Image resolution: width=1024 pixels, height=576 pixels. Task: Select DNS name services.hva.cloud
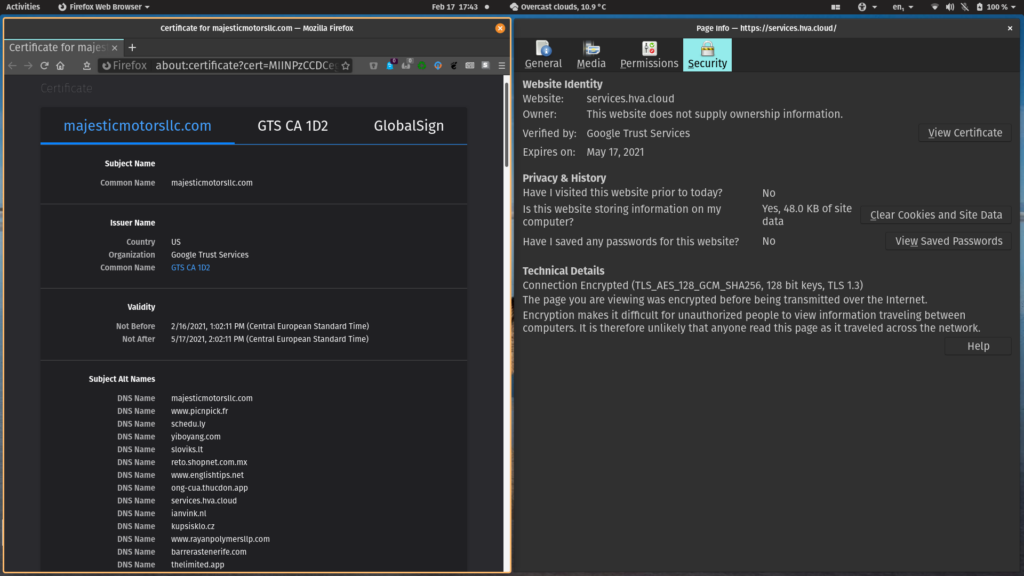pyautogui.click(x=204, y=501)
